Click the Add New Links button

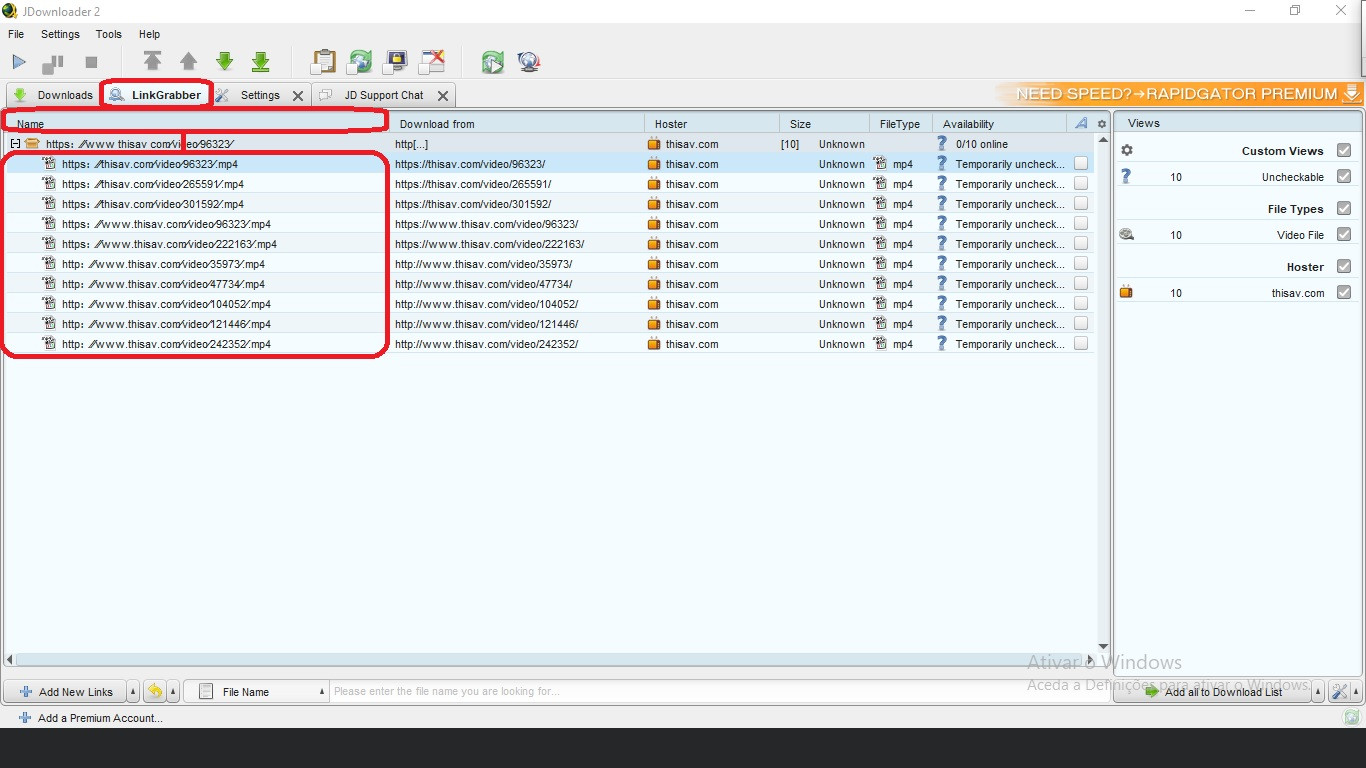65,692
